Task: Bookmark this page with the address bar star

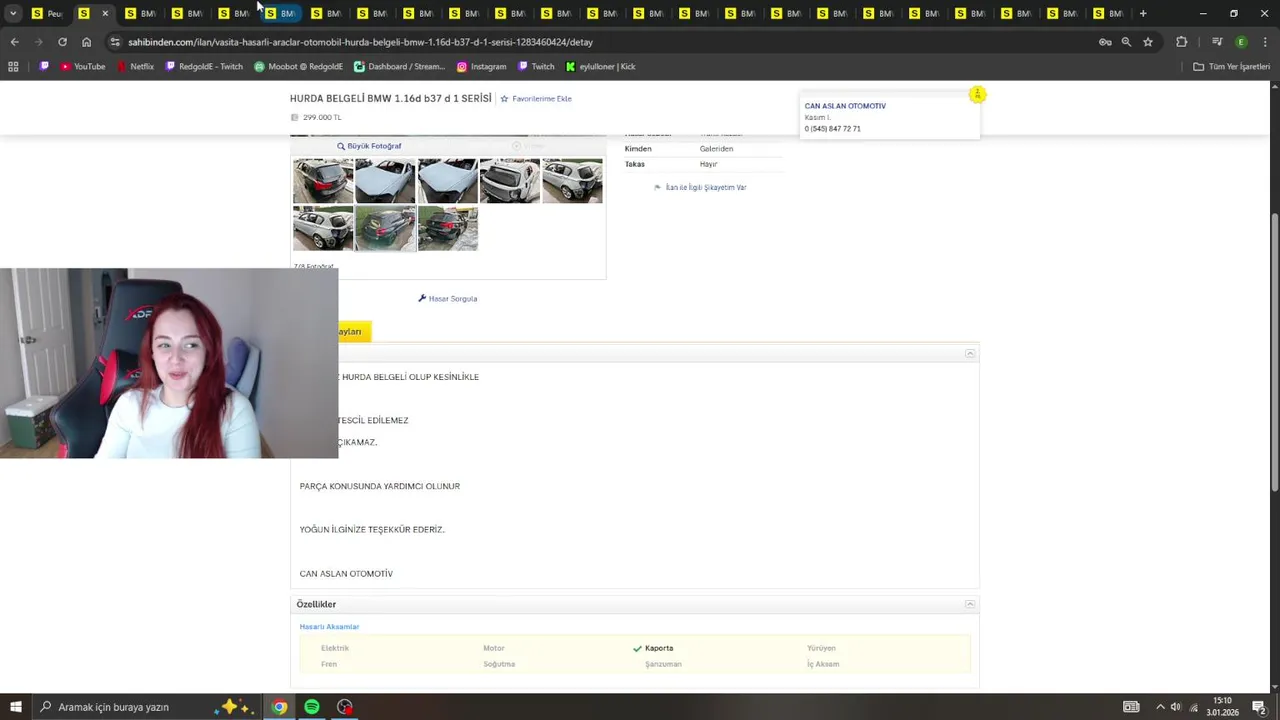Action: click(x=1148, y=42)
